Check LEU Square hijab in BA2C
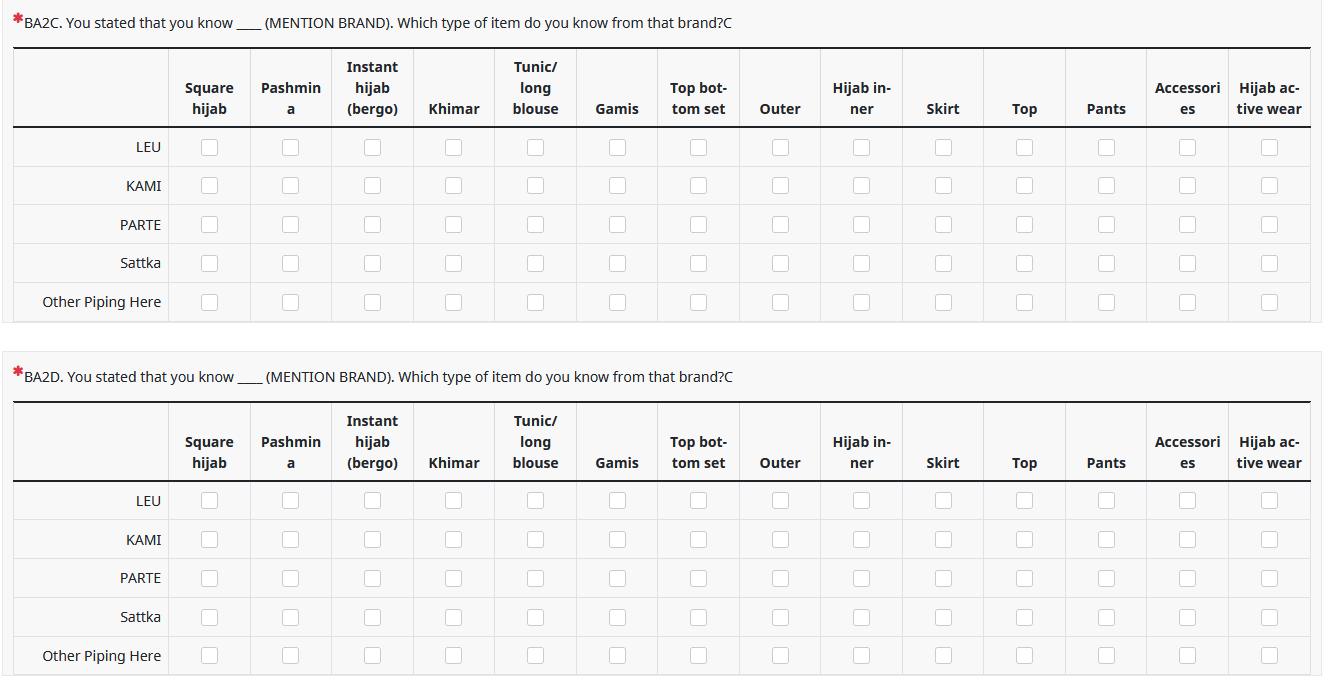The height and width of the screenshot is (682, 1331). [x=209, y=147]
